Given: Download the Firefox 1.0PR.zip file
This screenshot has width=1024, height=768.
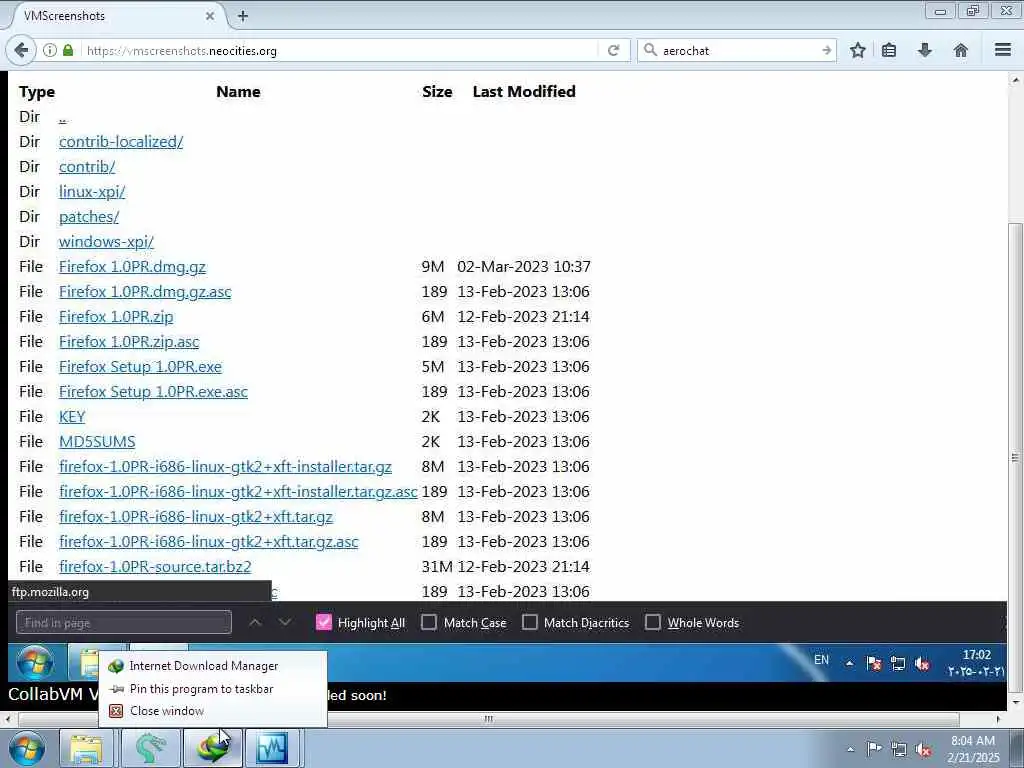Looking at the screenshot, I should pyautogui.click(x=116, y=317).
